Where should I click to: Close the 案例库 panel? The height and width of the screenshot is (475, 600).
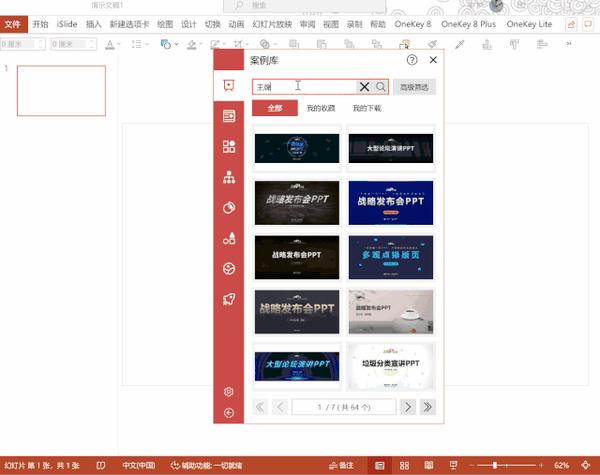433,60
